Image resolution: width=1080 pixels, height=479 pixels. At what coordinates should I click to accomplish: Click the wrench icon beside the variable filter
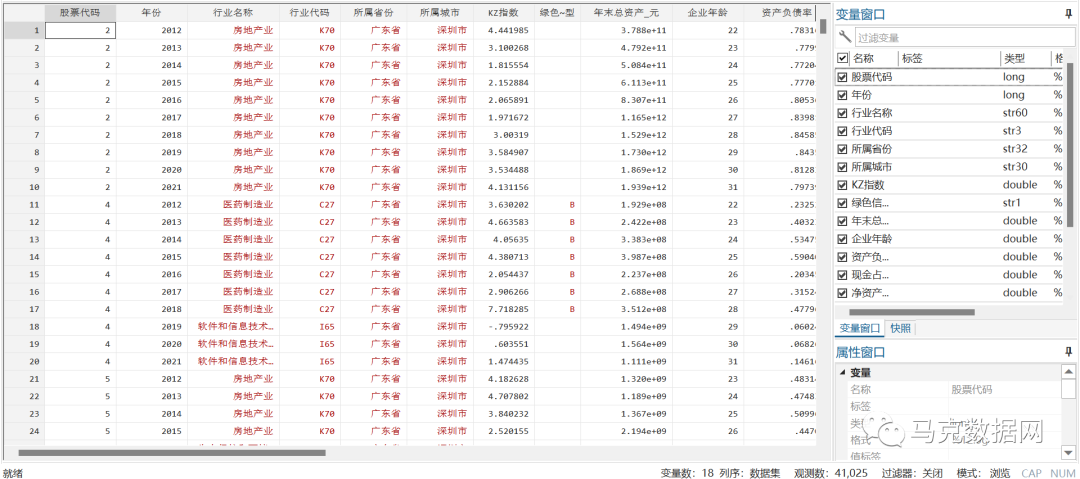click(844, 37)
